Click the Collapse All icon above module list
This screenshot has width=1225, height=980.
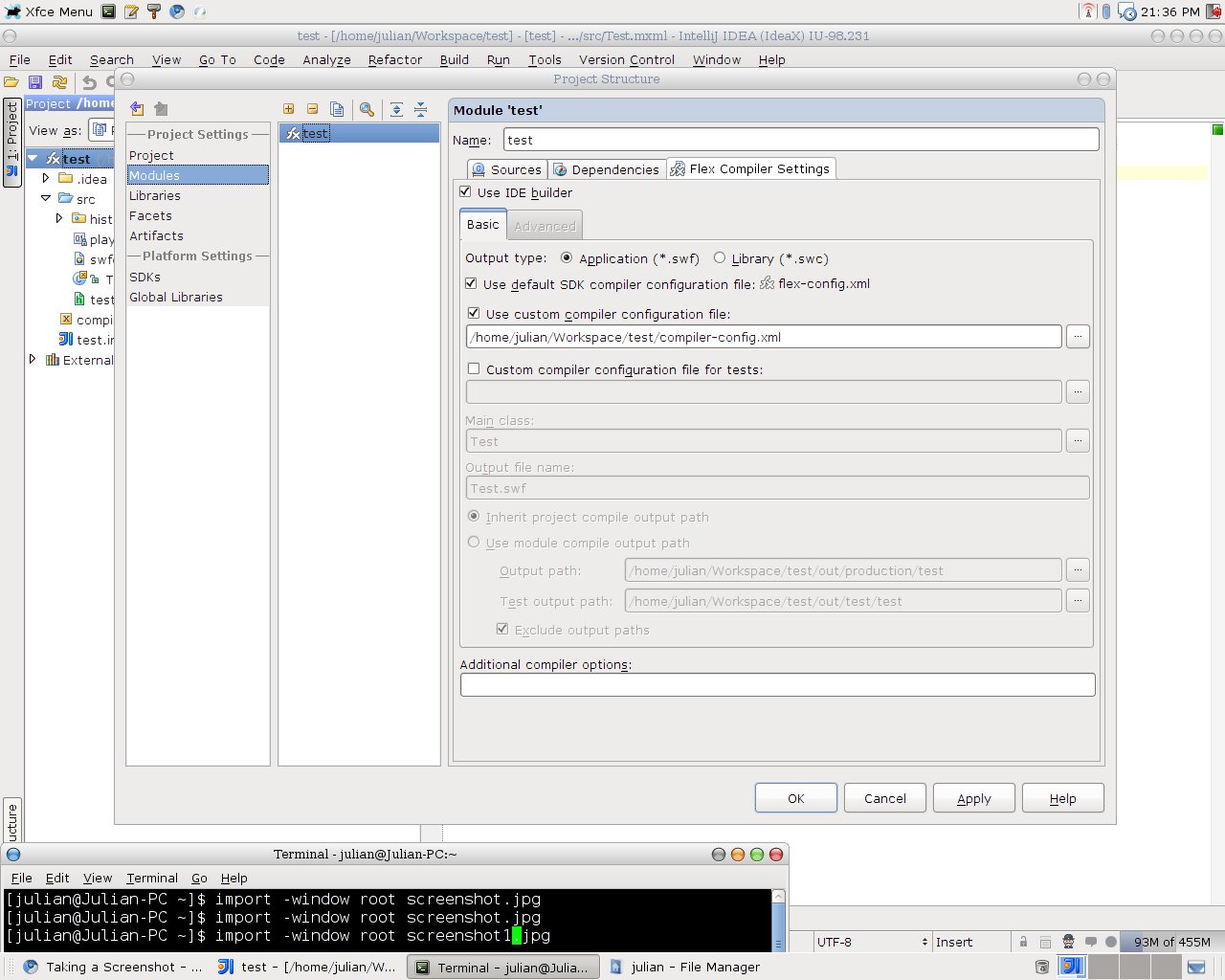tap(420, 109)
